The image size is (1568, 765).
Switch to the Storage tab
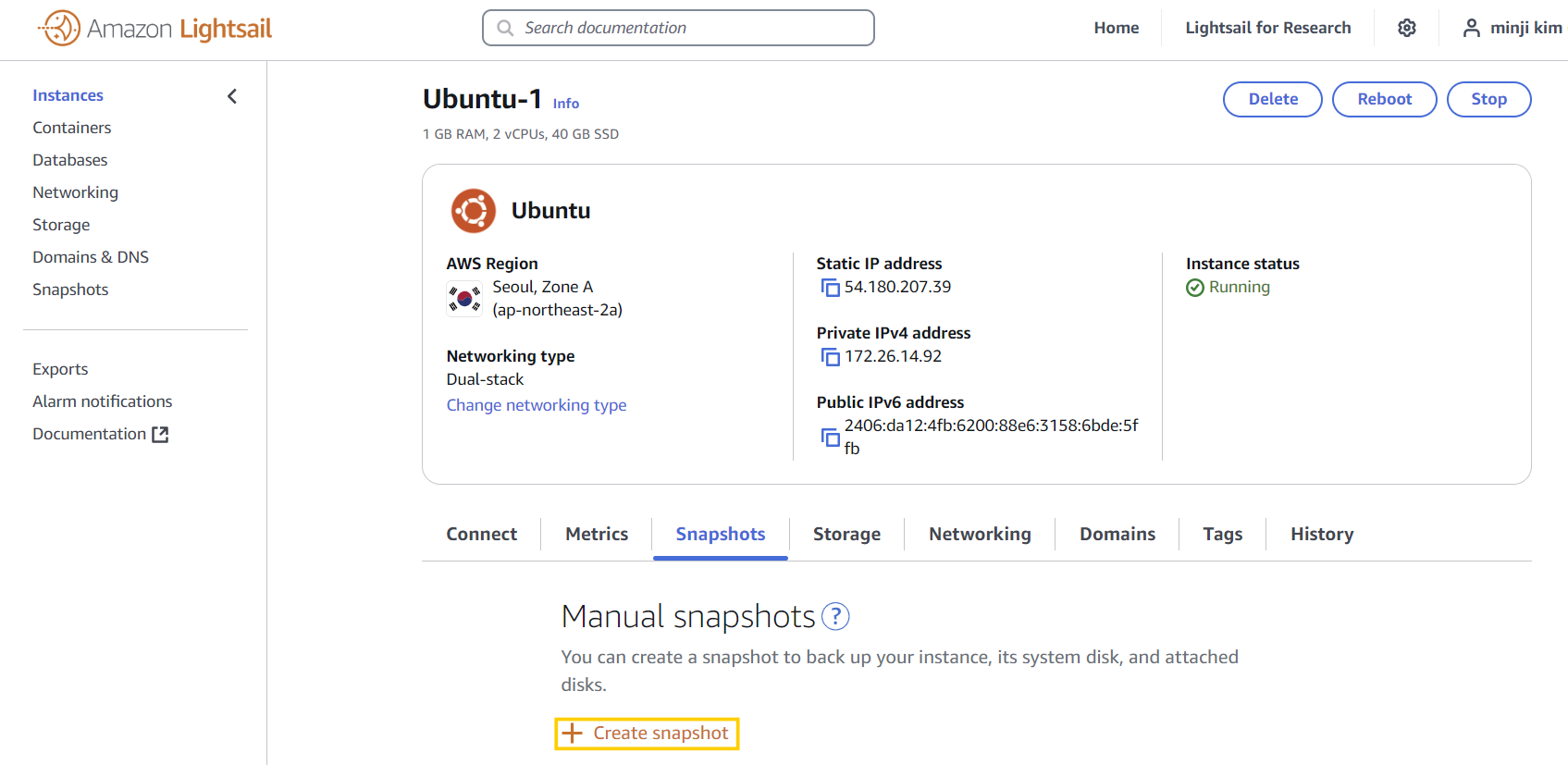846,535
